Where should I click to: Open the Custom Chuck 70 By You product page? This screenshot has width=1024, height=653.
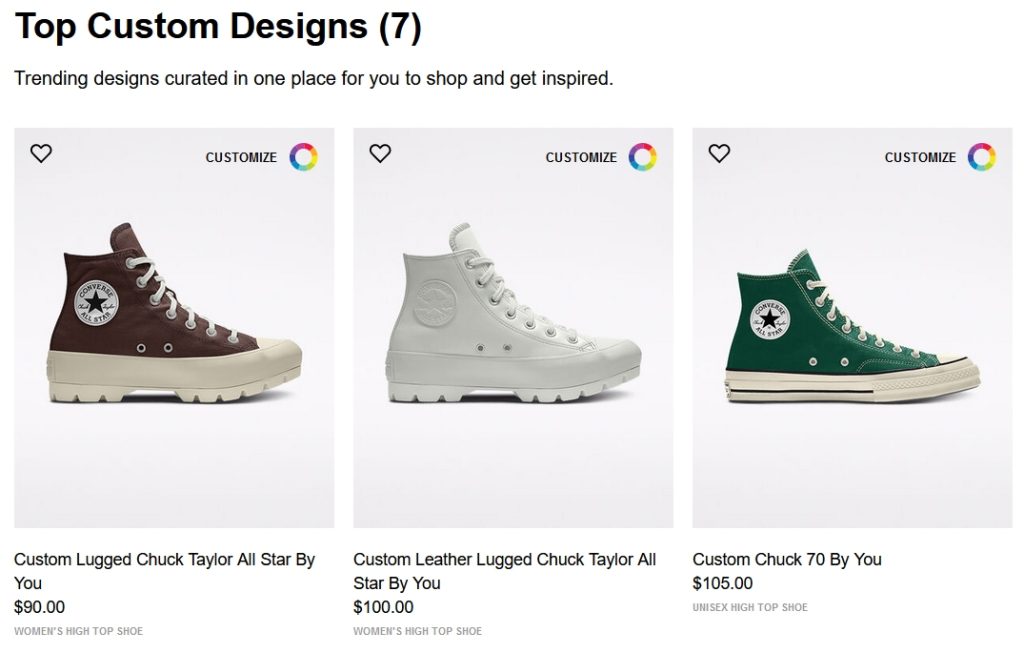point(787,559)
